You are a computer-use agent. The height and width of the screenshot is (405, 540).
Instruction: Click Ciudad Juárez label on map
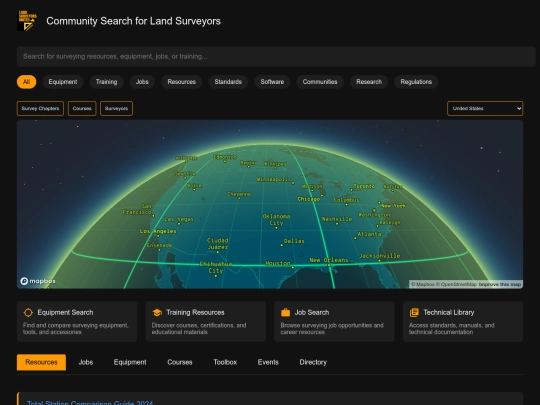(x=217, y=243)
